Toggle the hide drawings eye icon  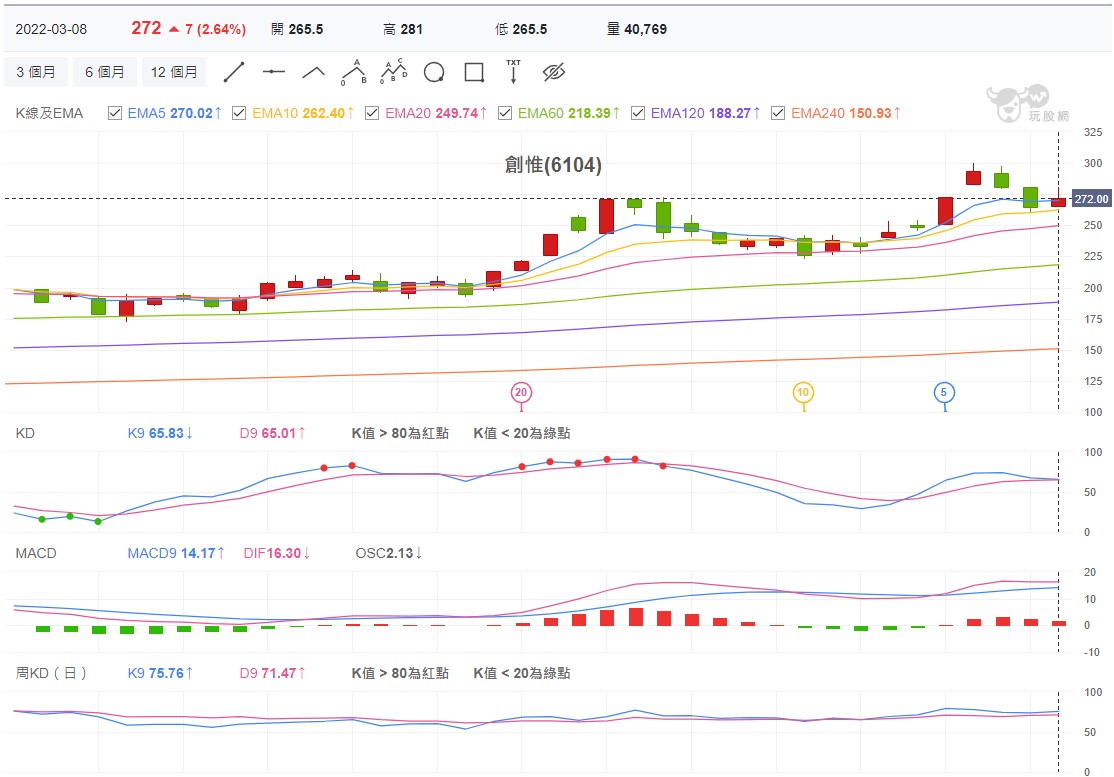pos(553,72)
